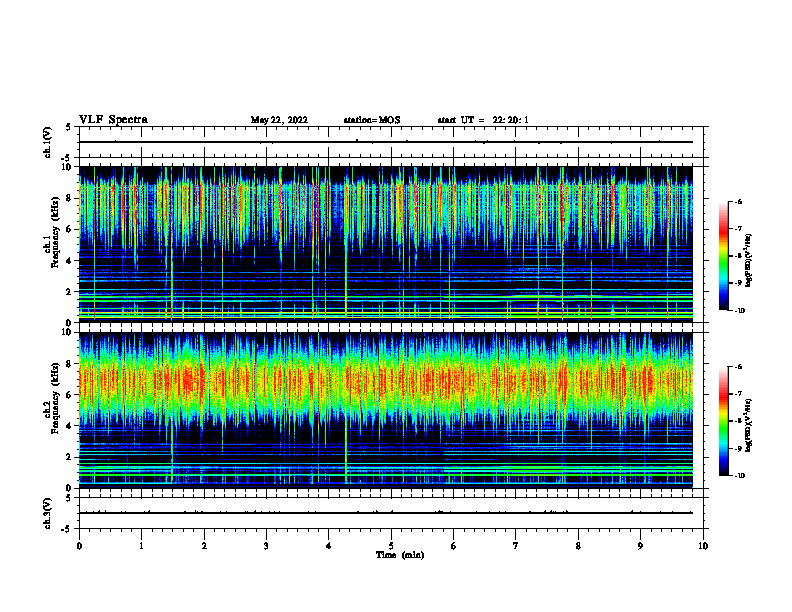Click the "7" tick on the time axis

coord(516,546)
